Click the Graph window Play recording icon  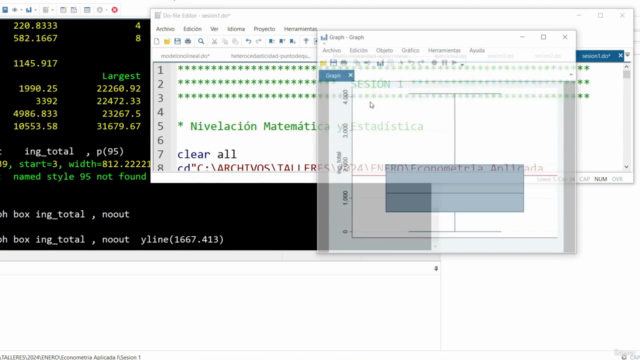click(454, 63)
